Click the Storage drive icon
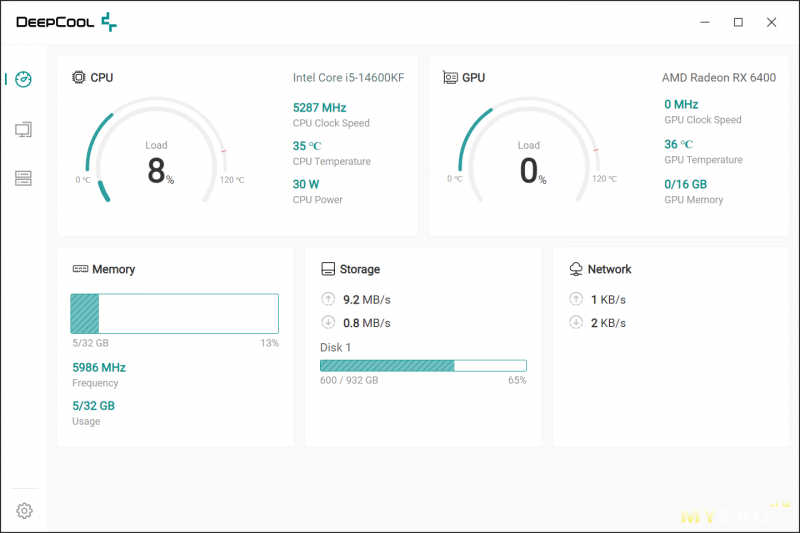Viewport: 800px width, 533px height. 328,269
